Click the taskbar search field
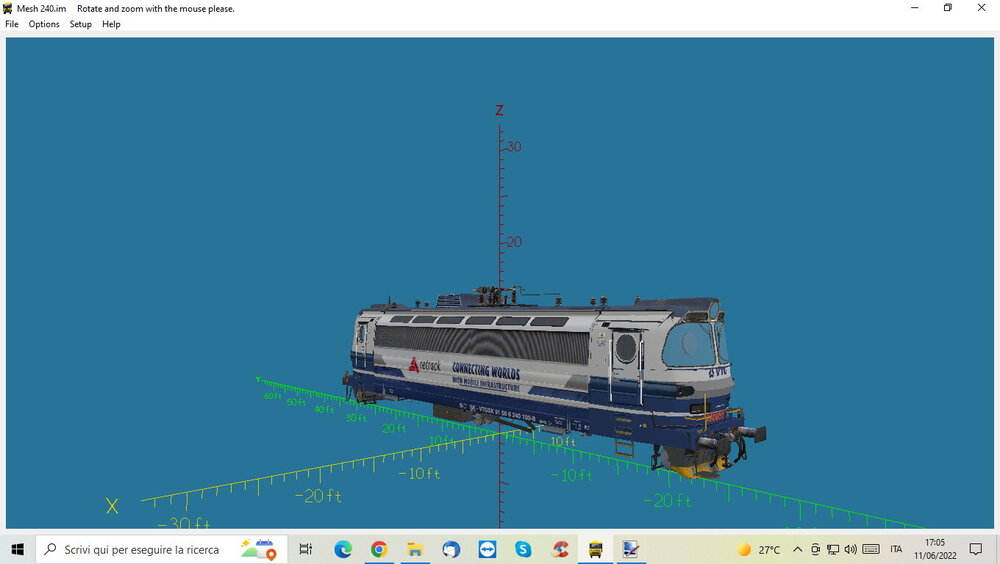The width and height of the screenshot is (1000, 564). click(x=161, y=549)
